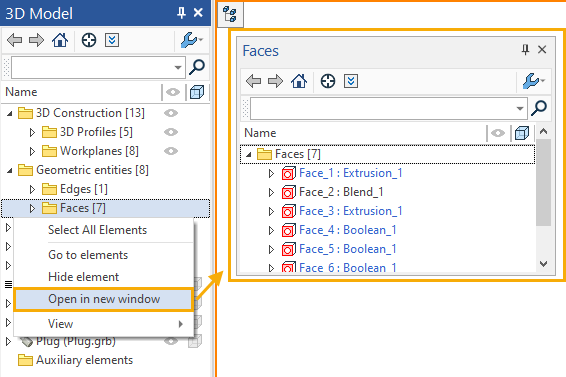
Task: Click Name column header in 3D Model panel
Action: [x=21, y=92]
